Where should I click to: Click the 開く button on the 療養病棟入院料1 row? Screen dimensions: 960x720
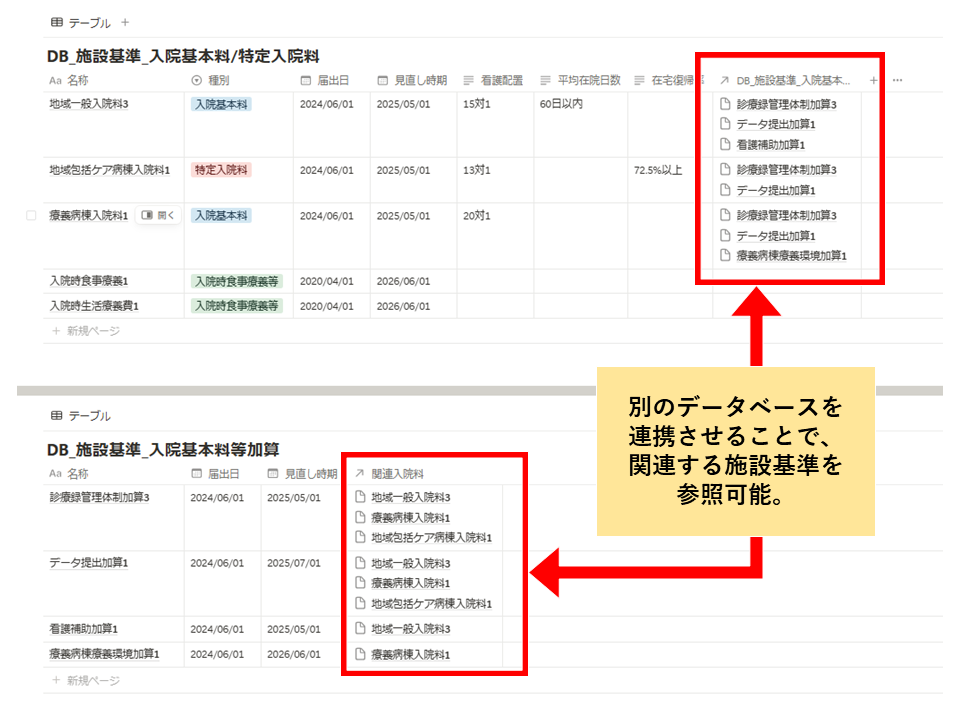(158, 215)
